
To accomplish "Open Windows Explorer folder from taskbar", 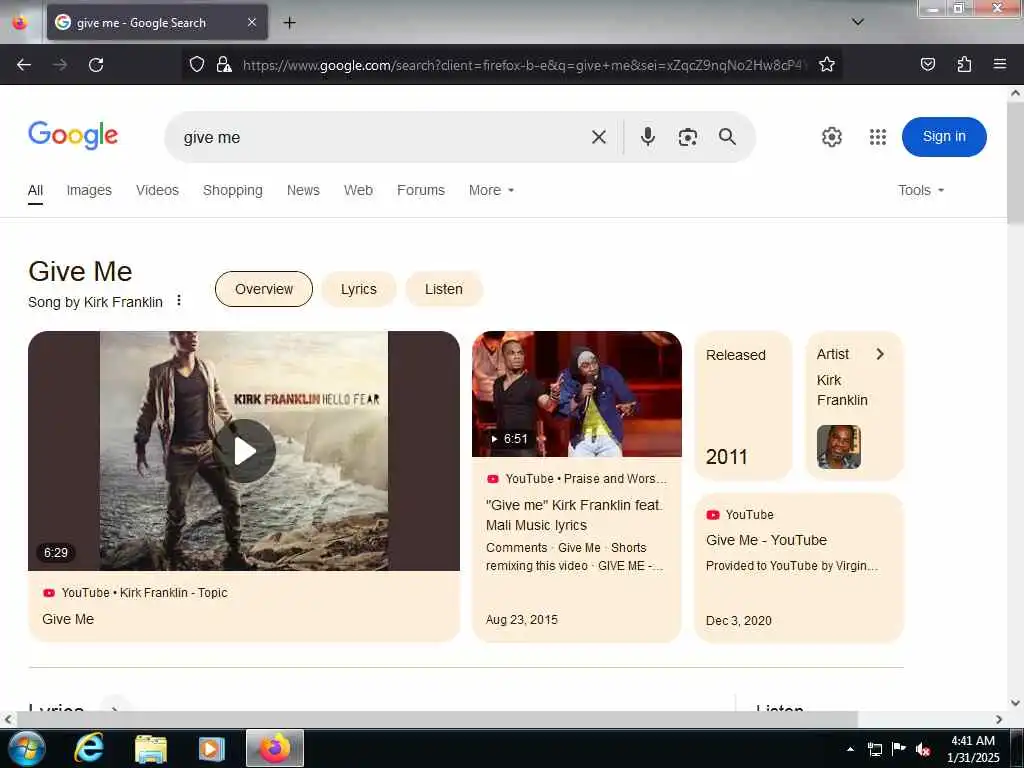I will tap(151, 748).
